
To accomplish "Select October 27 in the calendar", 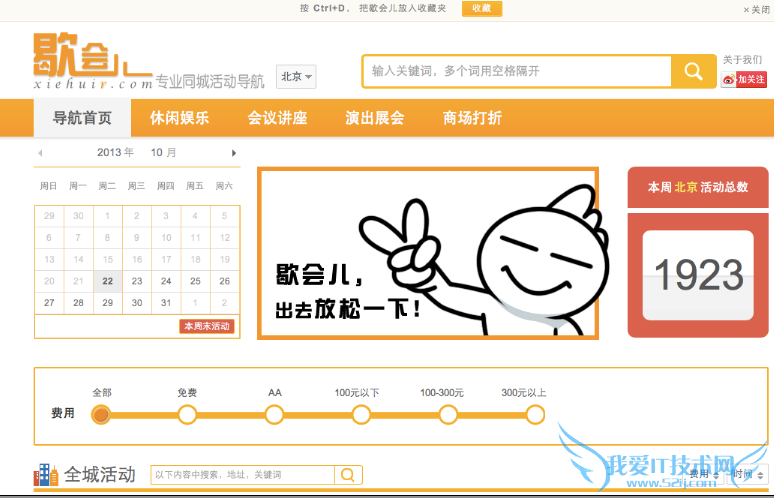I will click(49, 303).
